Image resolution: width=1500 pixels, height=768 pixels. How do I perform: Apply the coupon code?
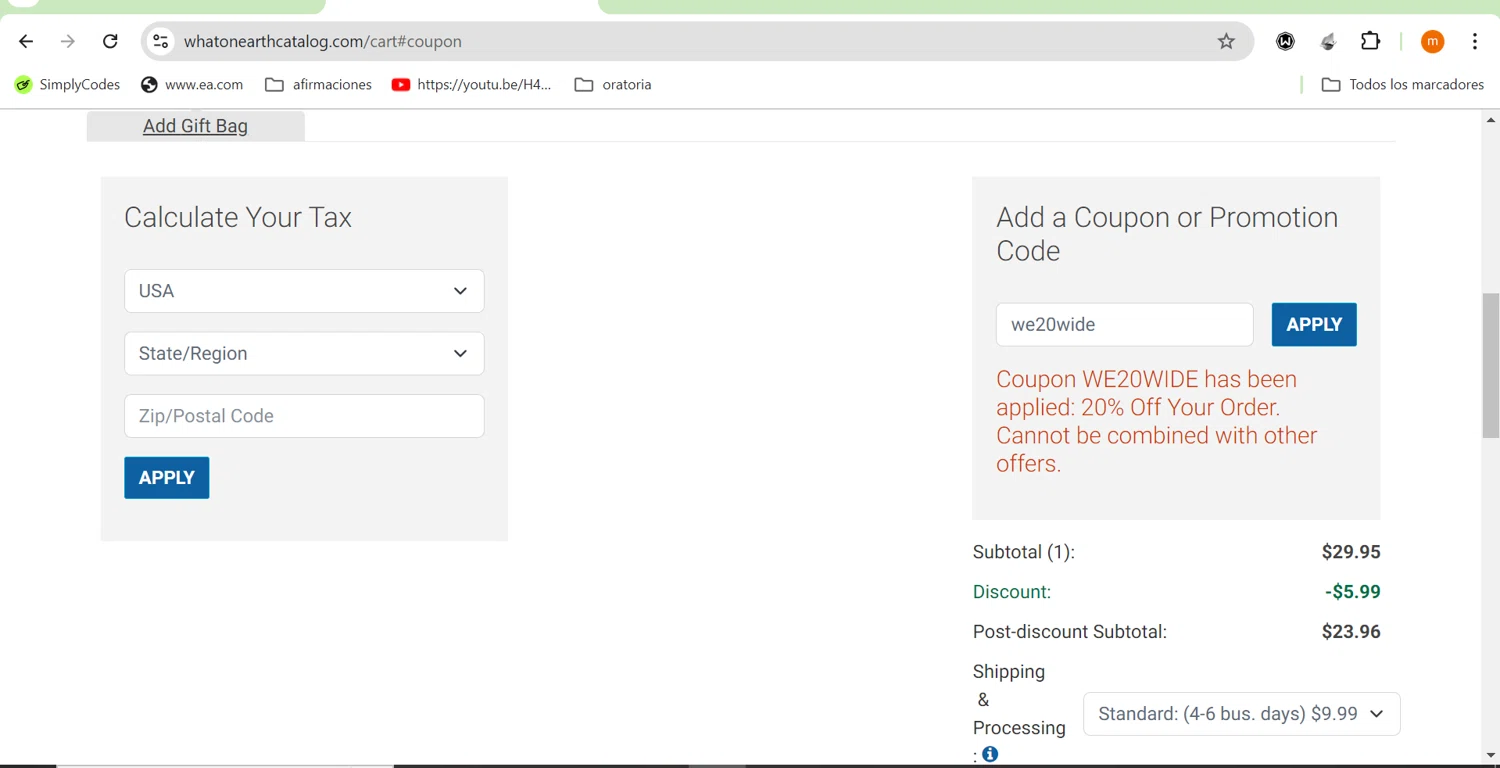pyautogui.click(x=1314, y=325)
